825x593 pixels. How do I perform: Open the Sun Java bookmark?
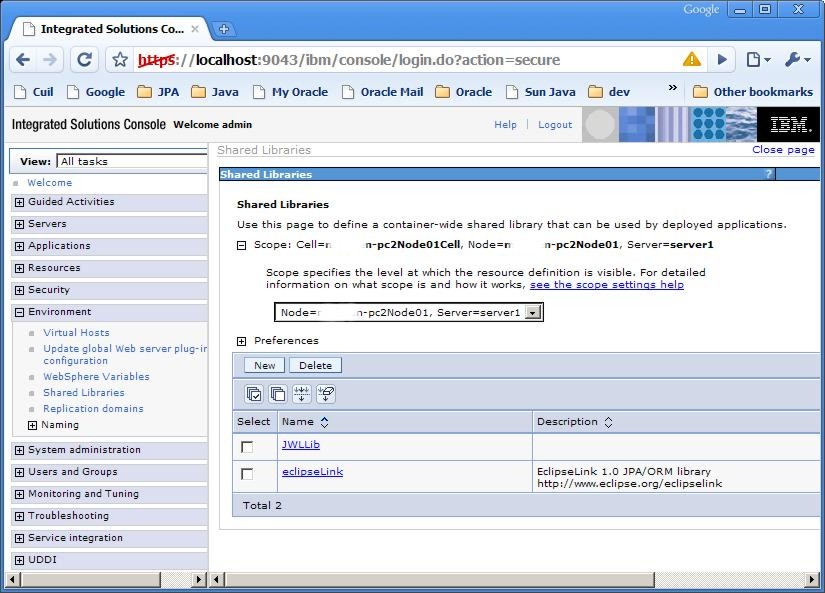point(541,92)
